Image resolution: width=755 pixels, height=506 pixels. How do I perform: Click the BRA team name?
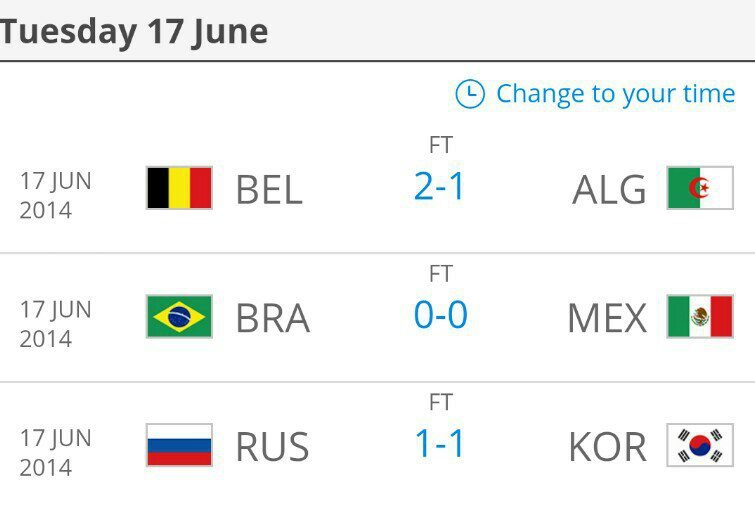pos(273,318)
